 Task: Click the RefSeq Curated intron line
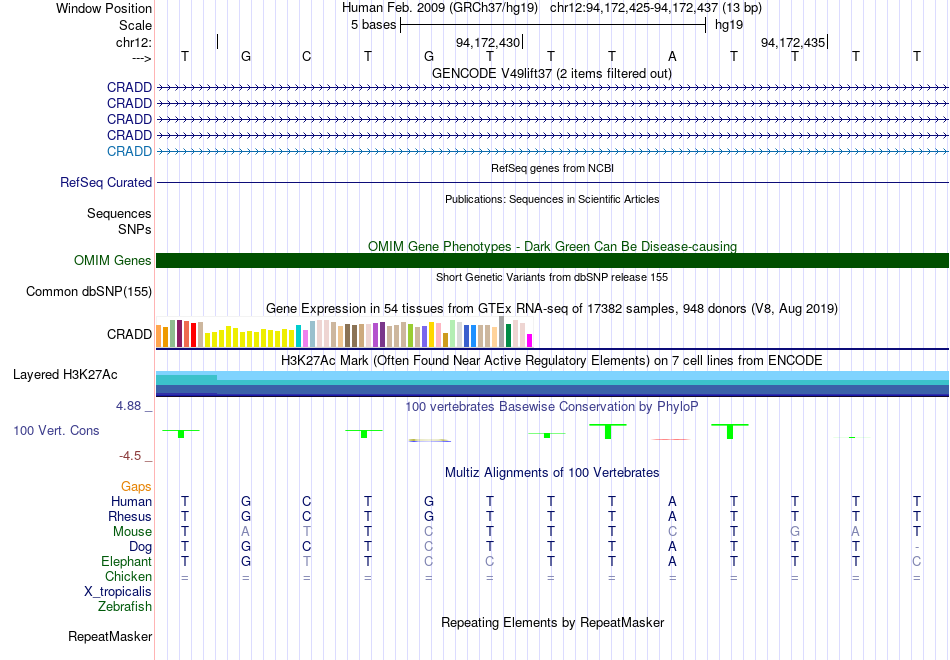(552, 182)
